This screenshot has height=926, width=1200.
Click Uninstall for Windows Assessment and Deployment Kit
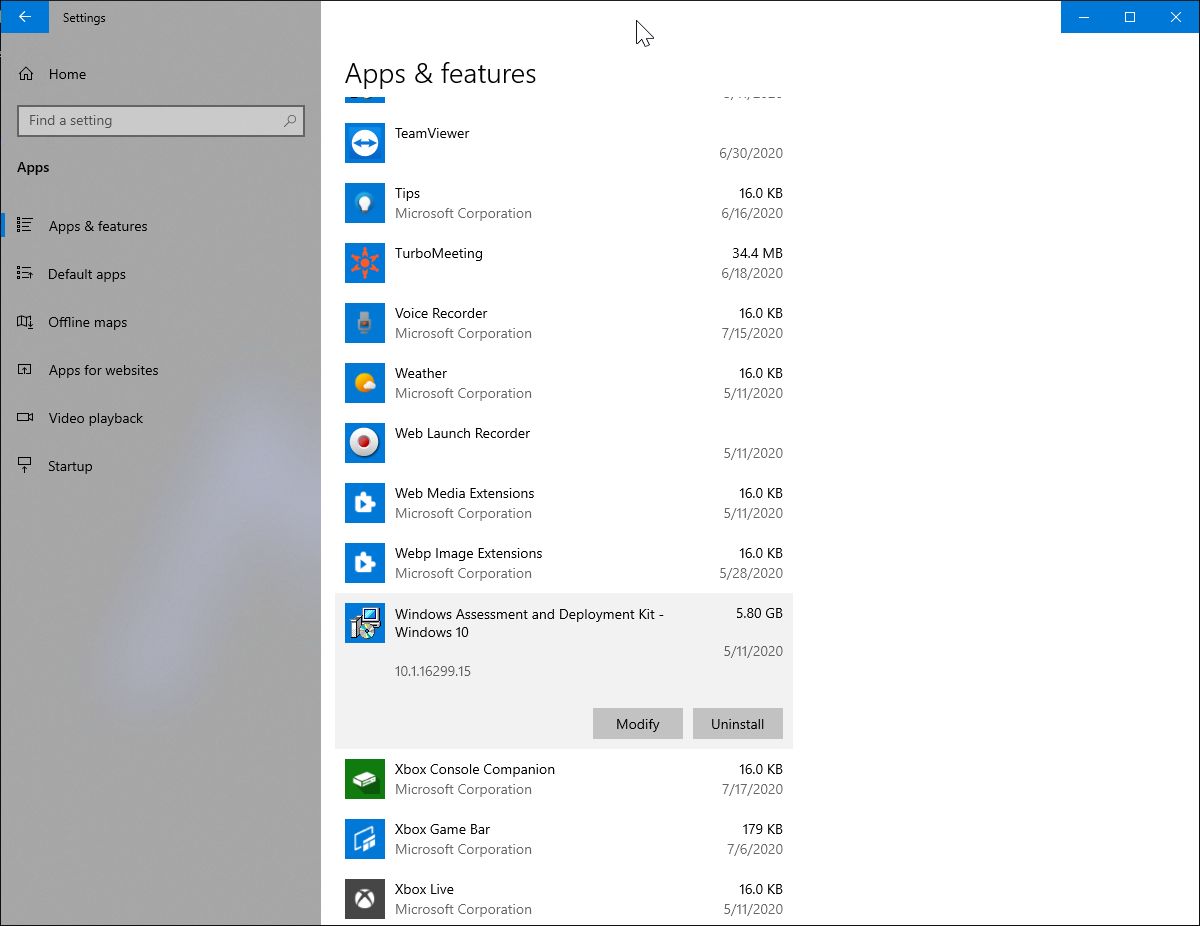click(x=738, y=724)
